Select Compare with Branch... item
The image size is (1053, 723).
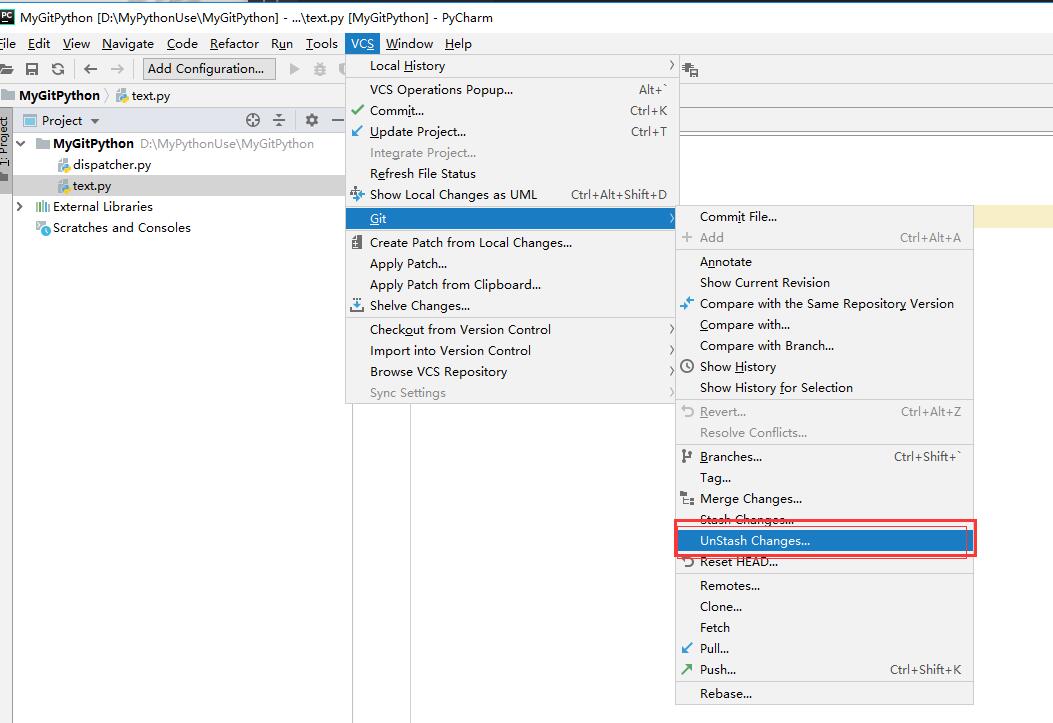[x=824, y=346]
